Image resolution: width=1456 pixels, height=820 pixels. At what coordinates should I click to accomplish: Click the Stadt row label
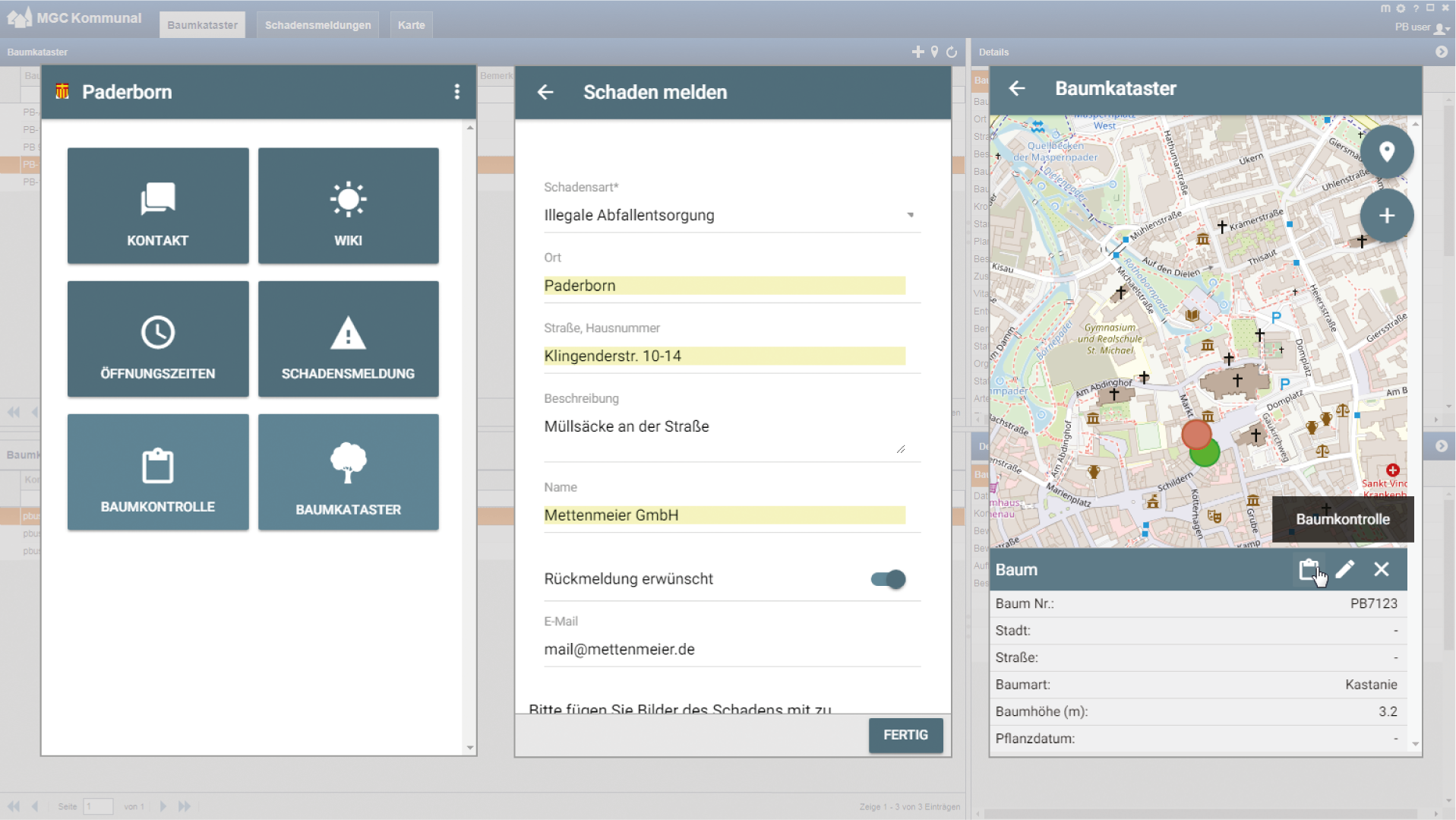pos(1012,631)
